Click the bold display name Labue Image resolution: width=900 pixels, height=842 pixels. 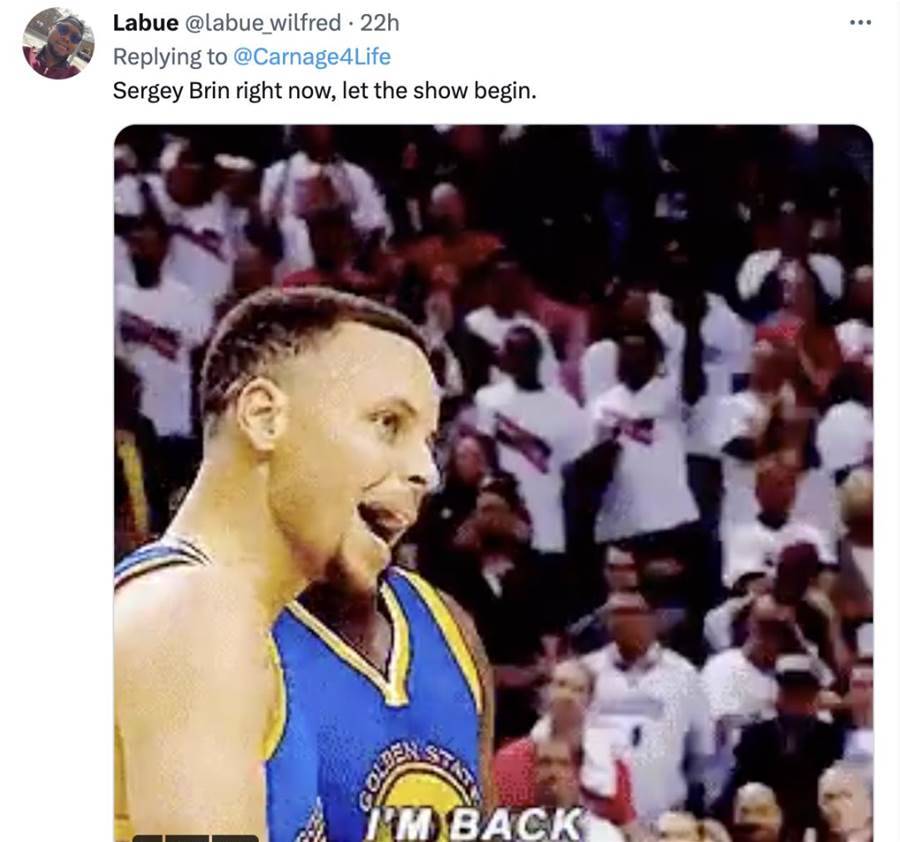pos(145,23)
